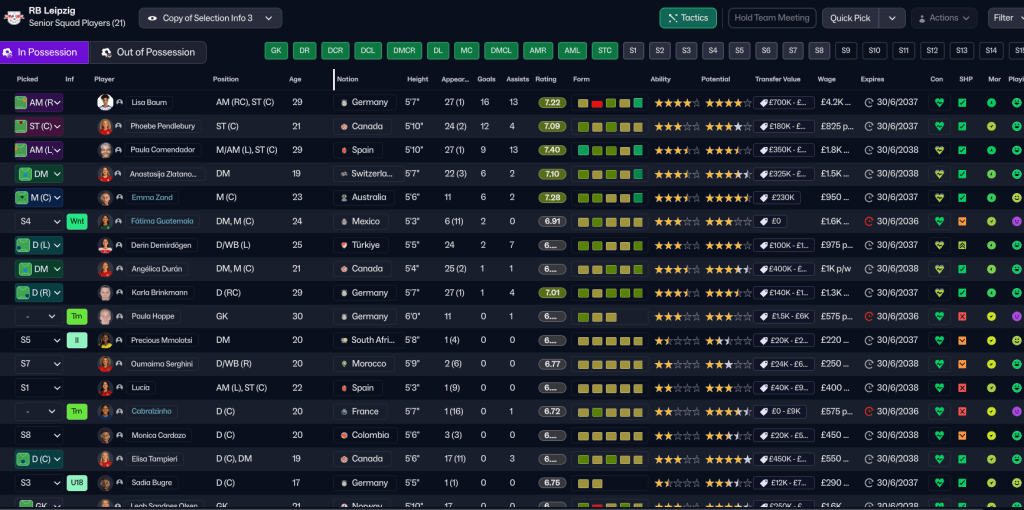Click the Wnt status badge for Fátima Guatemala

click(x=77, y=221)
